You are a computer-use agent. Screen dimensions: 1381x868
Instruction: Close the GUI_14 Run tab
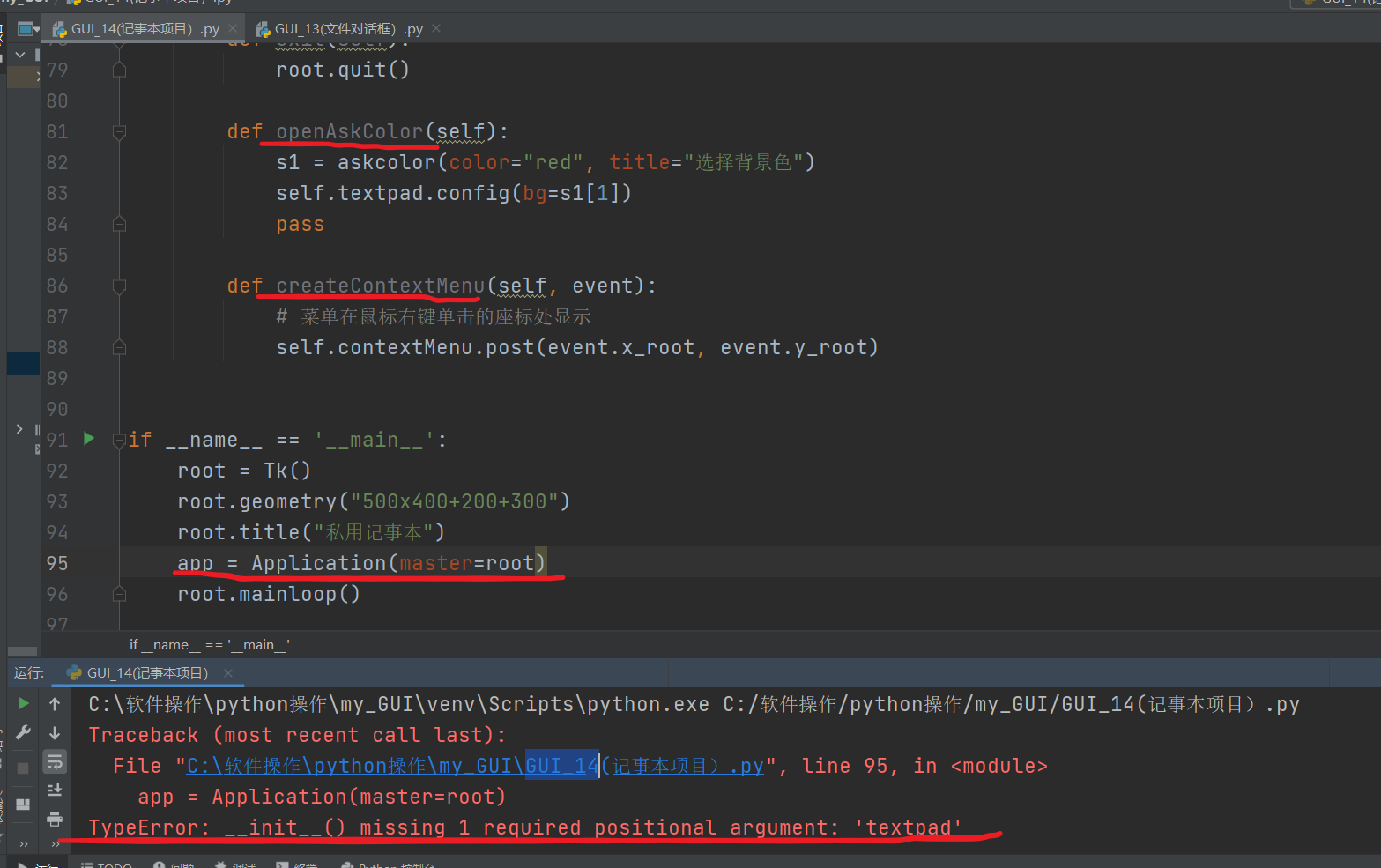[x=228, y=672]
